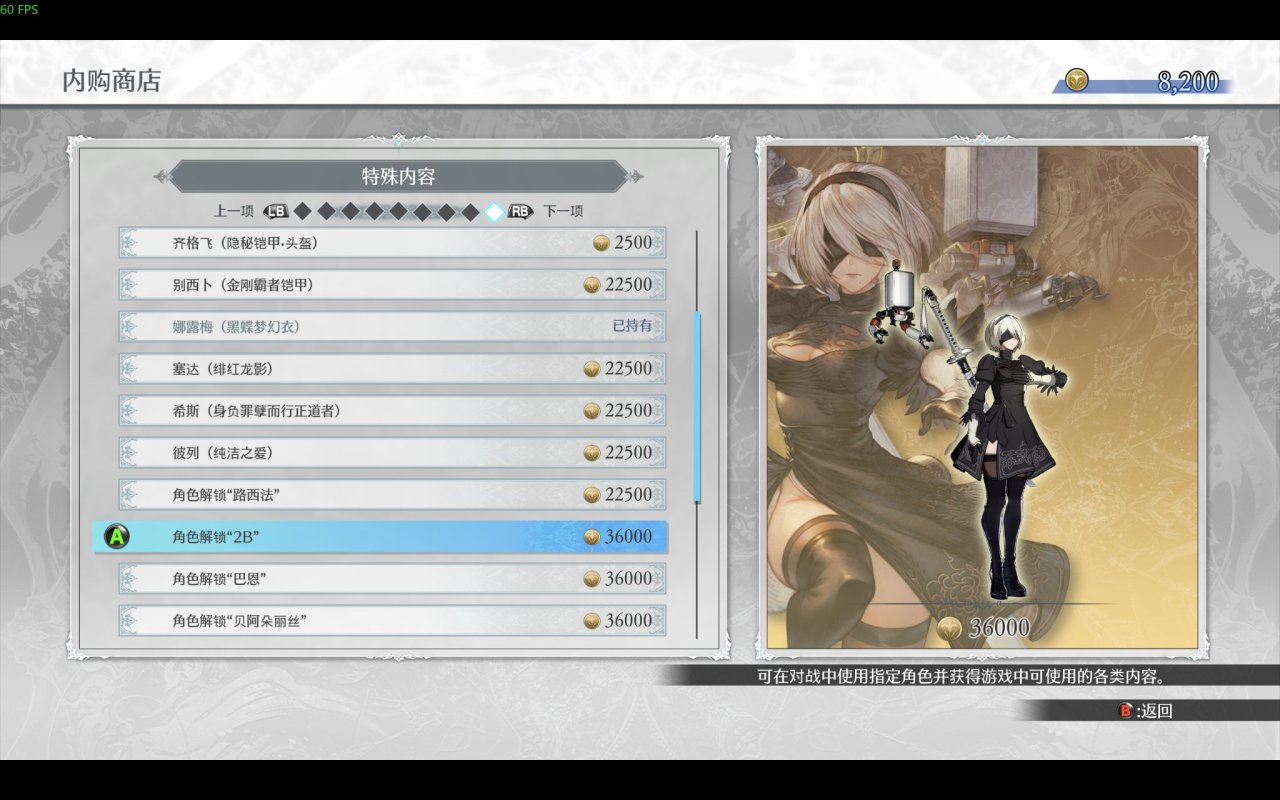
Task: Click the 8,200 currency balance
Action: click(1188, 82)
